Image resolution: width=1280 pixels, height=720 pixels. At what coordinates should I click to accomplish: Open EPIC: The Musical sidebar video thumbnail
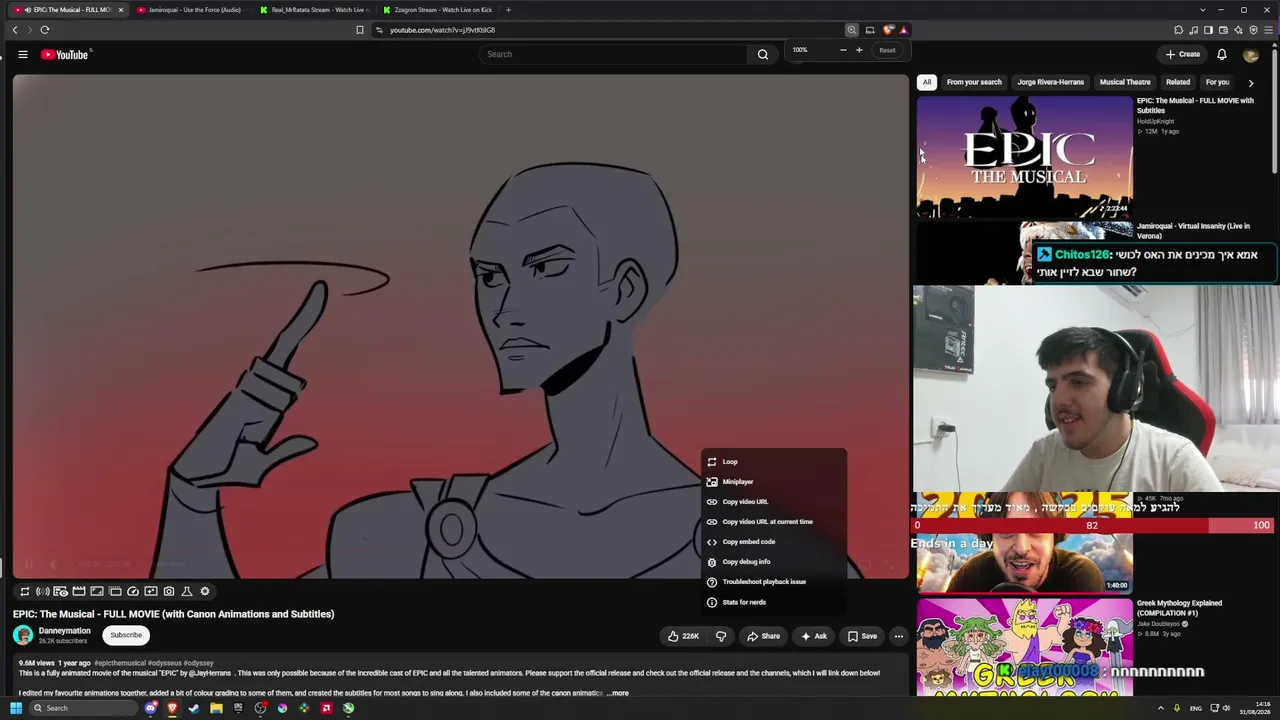1024,156
